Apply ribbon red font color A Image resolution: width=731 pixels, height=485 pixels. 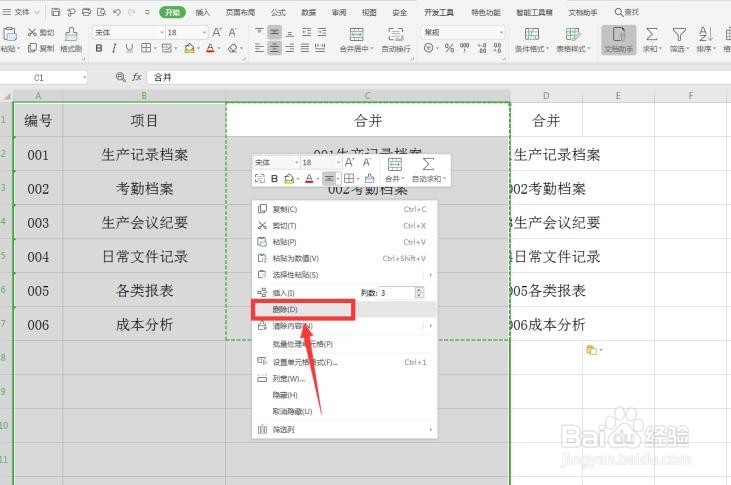[x=210, y=48]
